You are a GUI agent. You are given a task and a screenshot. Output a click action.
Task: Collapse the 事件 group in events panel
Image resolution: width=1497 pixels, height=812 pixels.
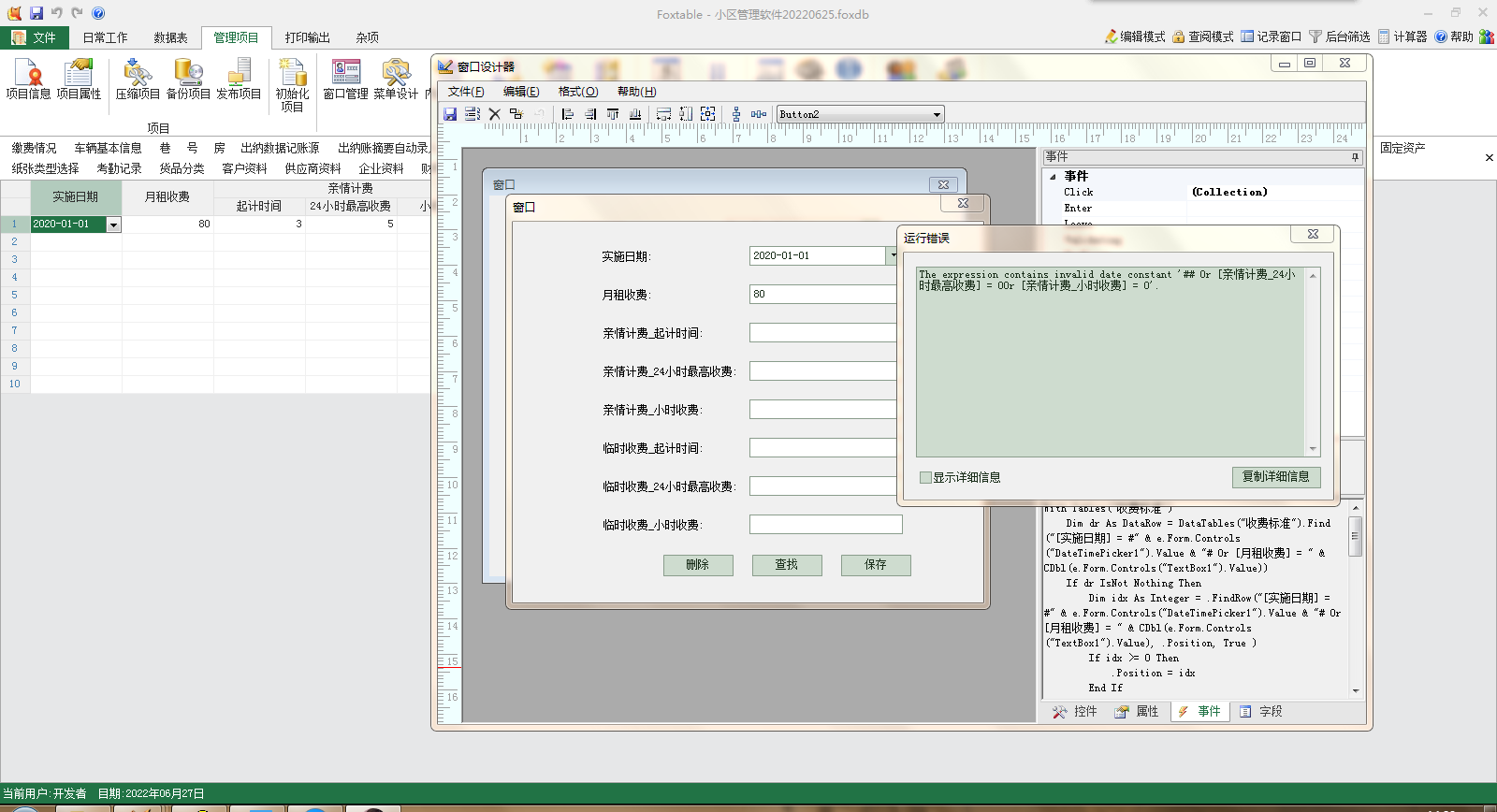(1053, 176)
